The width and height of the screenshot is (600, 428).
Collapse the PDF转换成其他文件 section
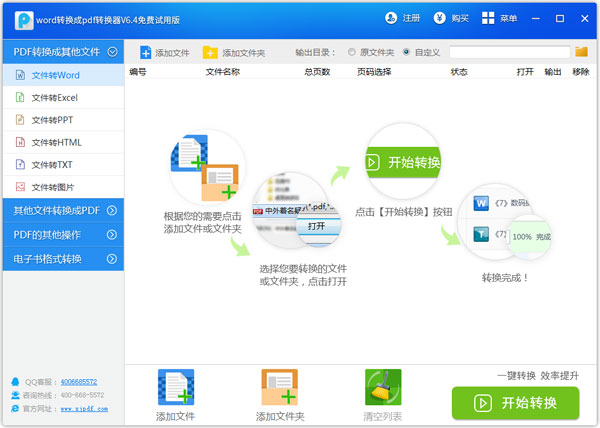pyautogui.click(x=112, y=51)
